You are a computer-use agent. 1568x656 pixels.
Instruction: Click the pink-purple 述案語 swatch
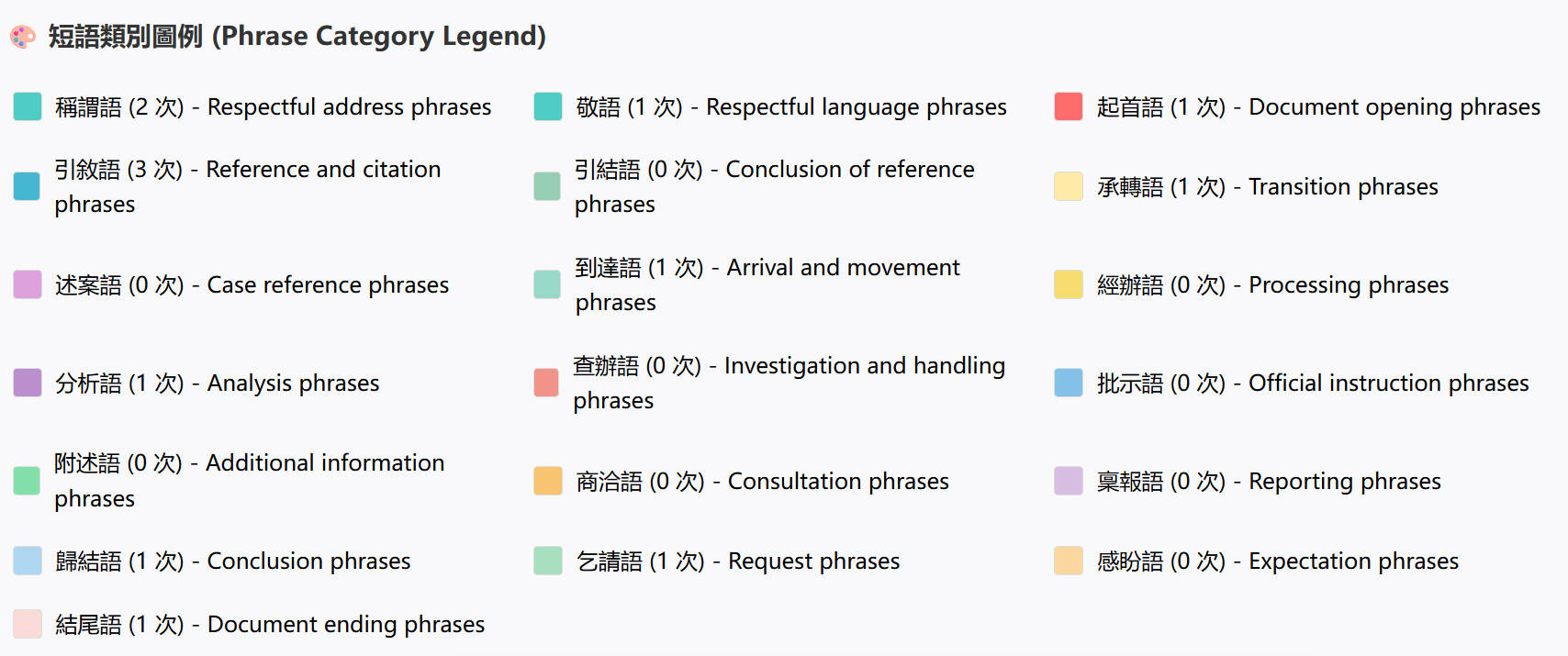coord(28,284)
